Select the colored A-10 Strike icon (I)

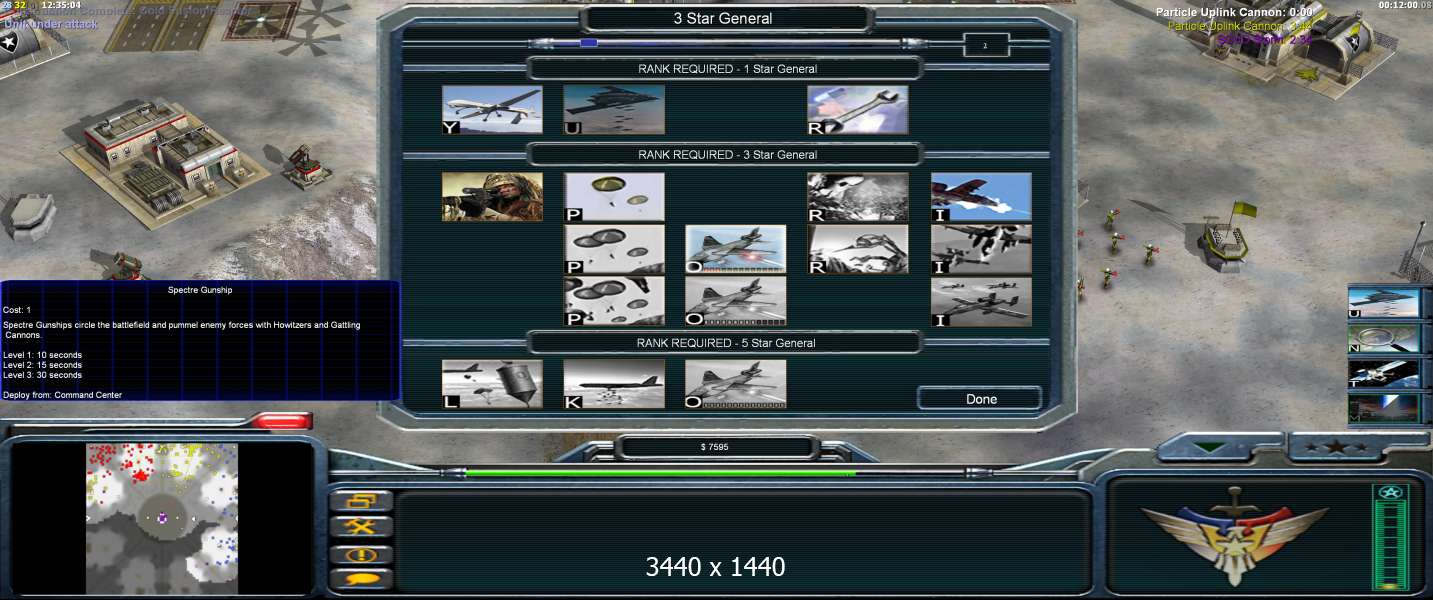(981, 197)
